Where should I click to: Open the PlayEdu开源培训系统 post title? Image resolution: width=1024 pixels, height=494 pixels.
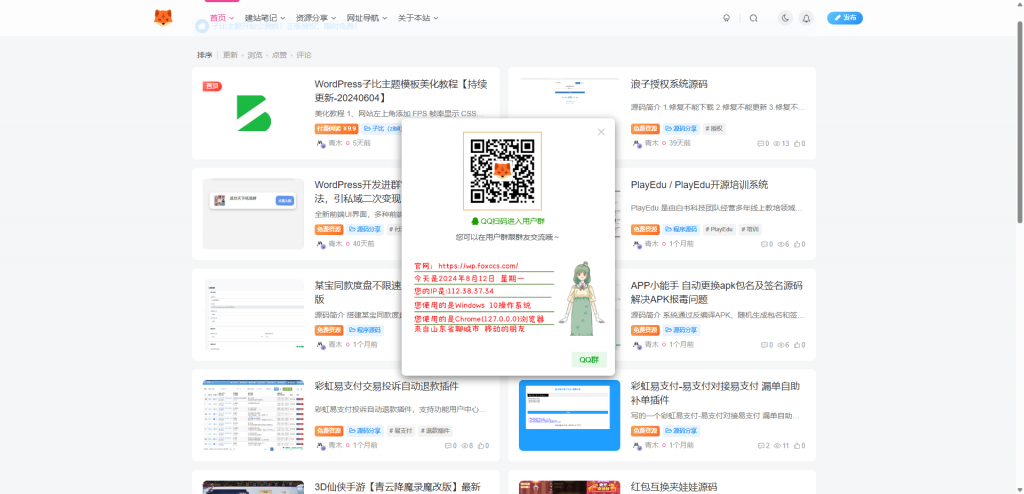tap(699, 185)
